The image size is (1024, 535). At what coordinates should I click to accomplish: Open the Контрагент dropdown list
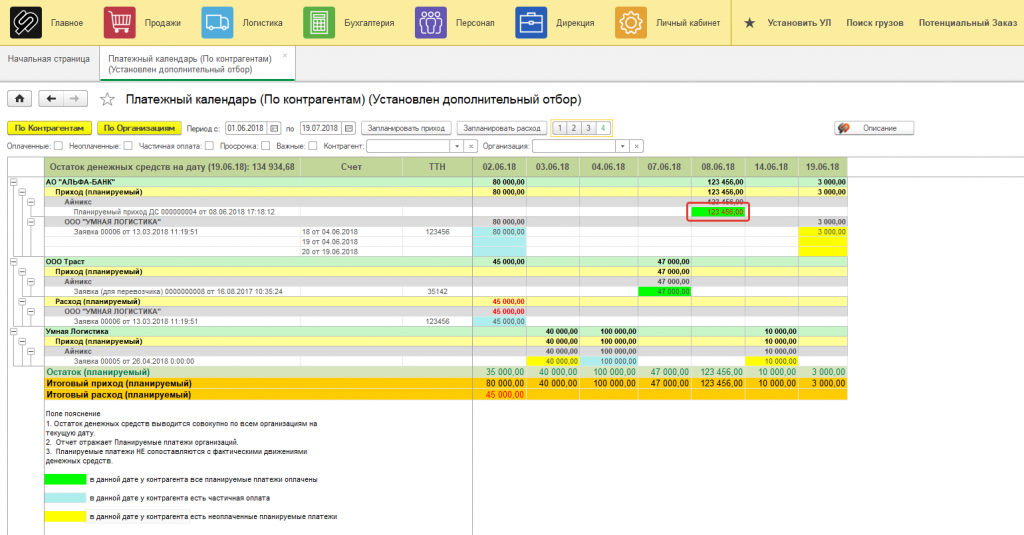click(457, 146)
